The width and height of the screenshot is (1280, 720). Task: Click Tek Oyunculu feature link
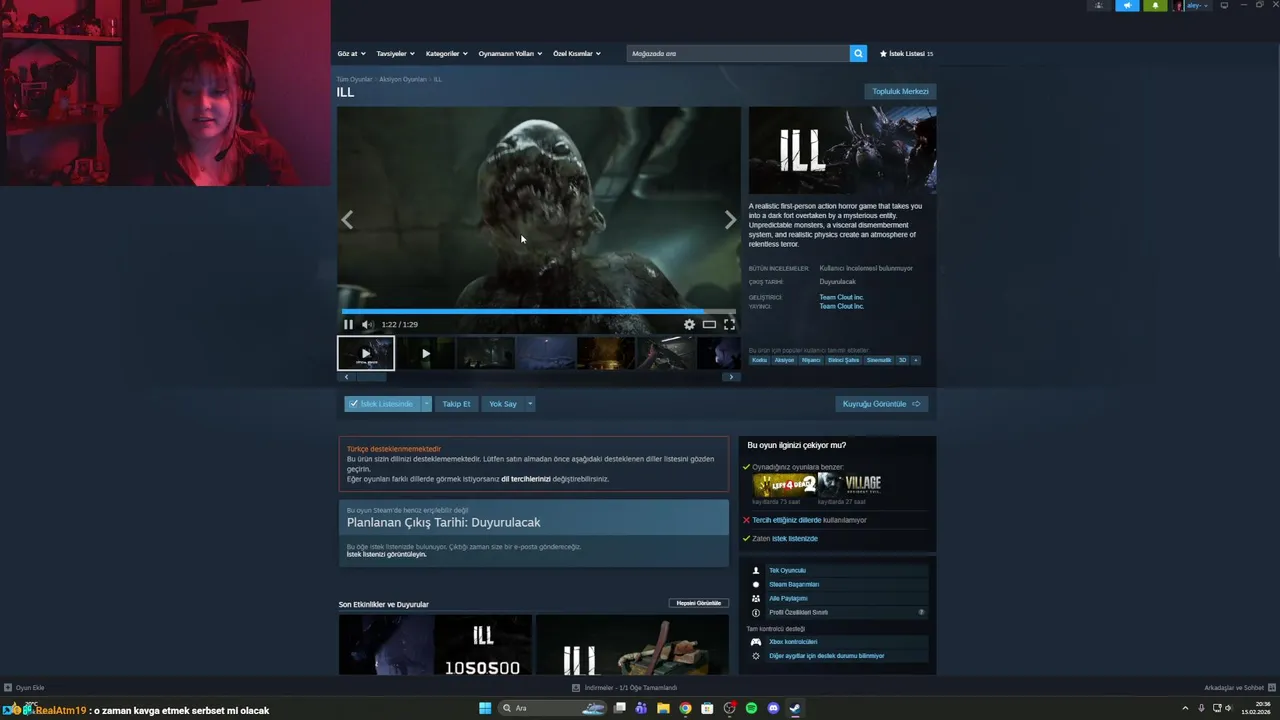[x=787, y=570]
